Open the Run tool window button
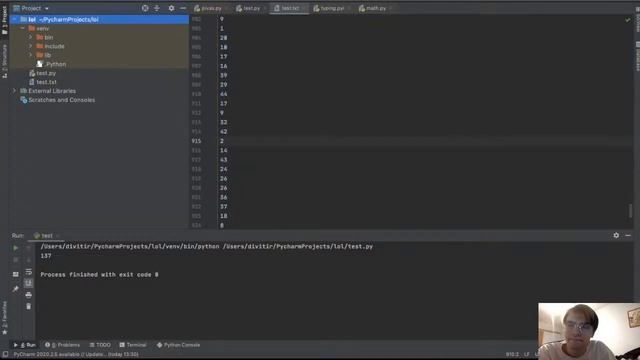The image size is (640, 360). [x=24, y=345]
